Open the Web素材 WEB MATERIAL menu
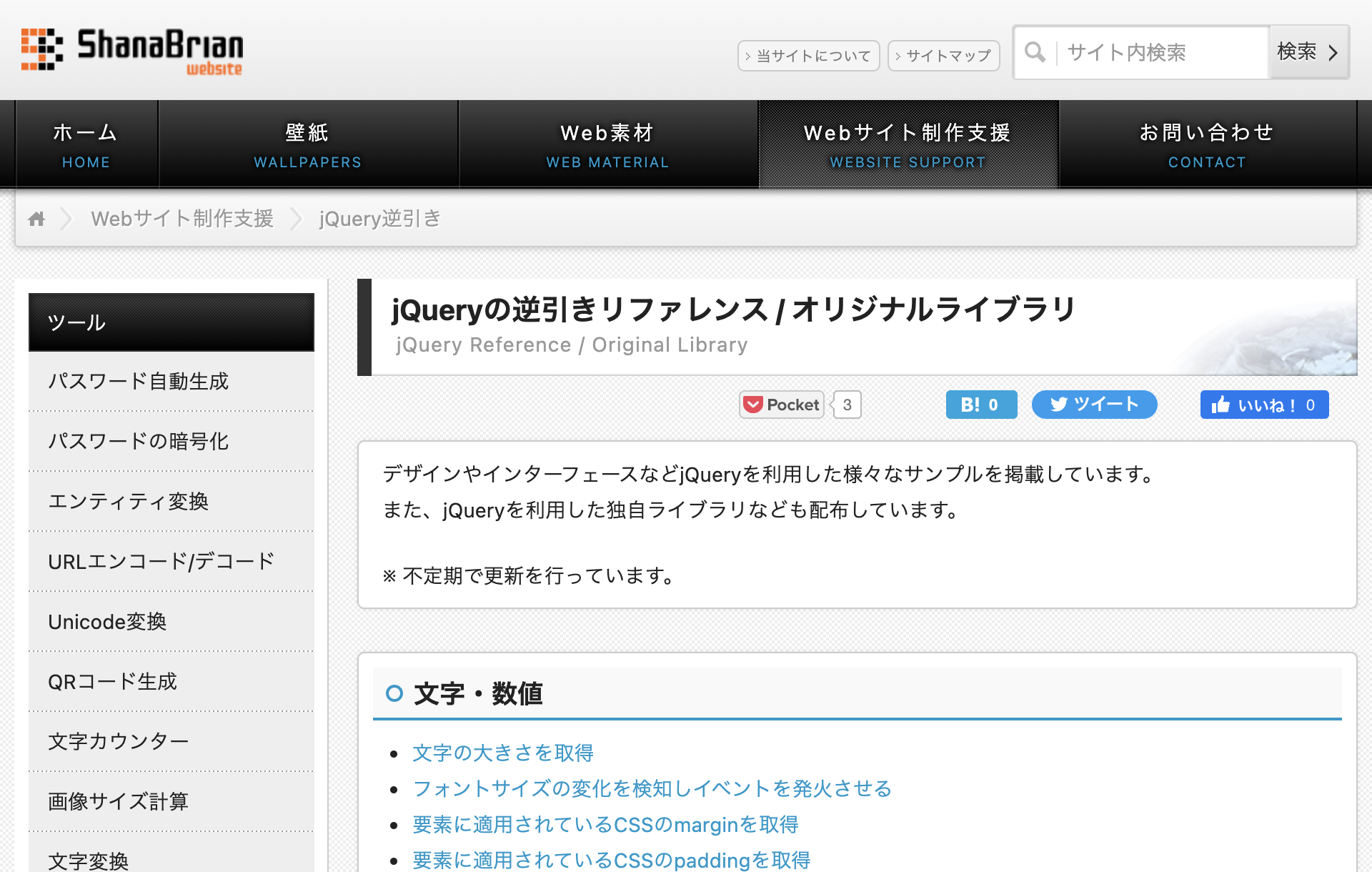 tap(607, 144)
